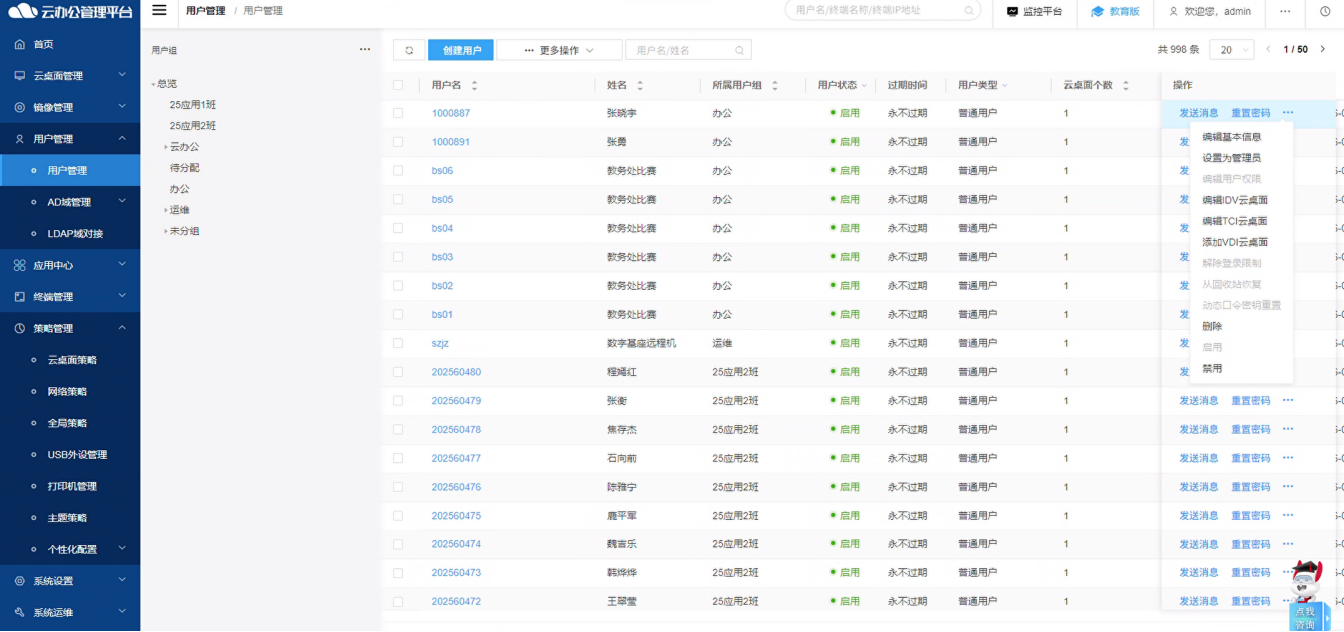Check the box for user 1000891
The height and width of the screenshot is (632, 1344).
(x=398, y=142)
